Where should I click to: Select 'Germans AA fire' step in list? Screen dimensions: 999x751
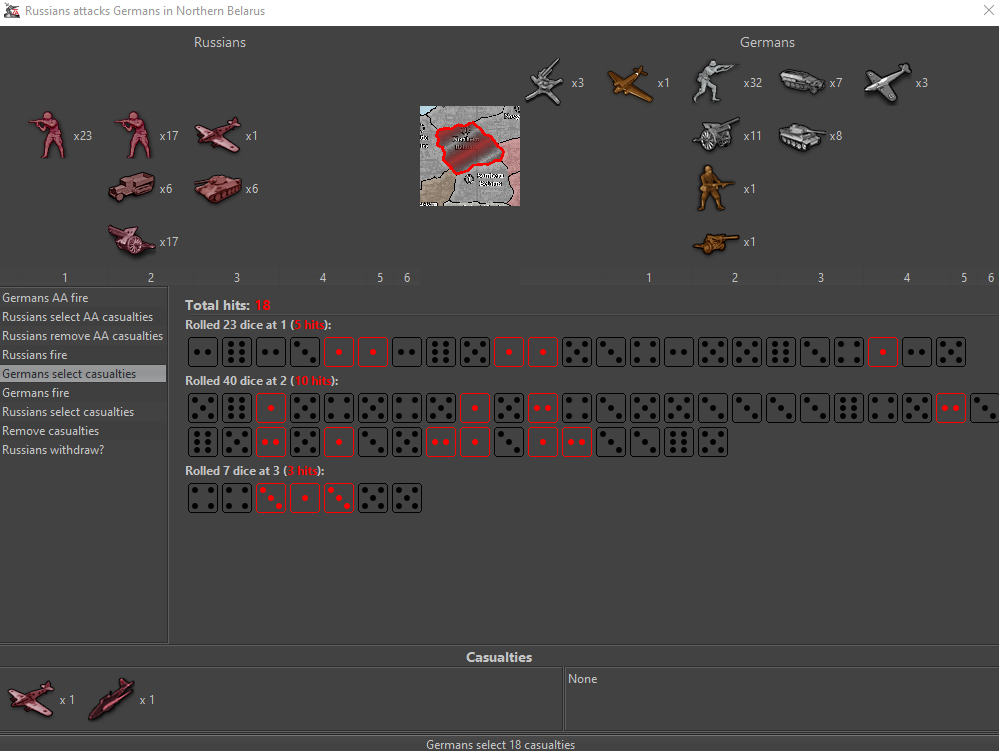(x=45, y=297)
